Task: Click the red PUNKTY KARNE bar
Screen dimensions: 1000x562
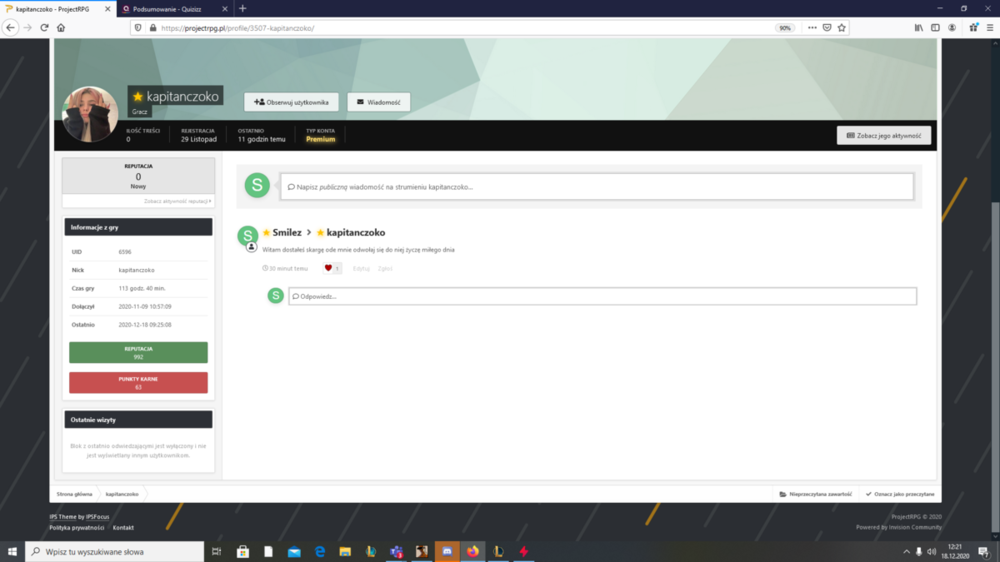Action: [x=138, y=383]
